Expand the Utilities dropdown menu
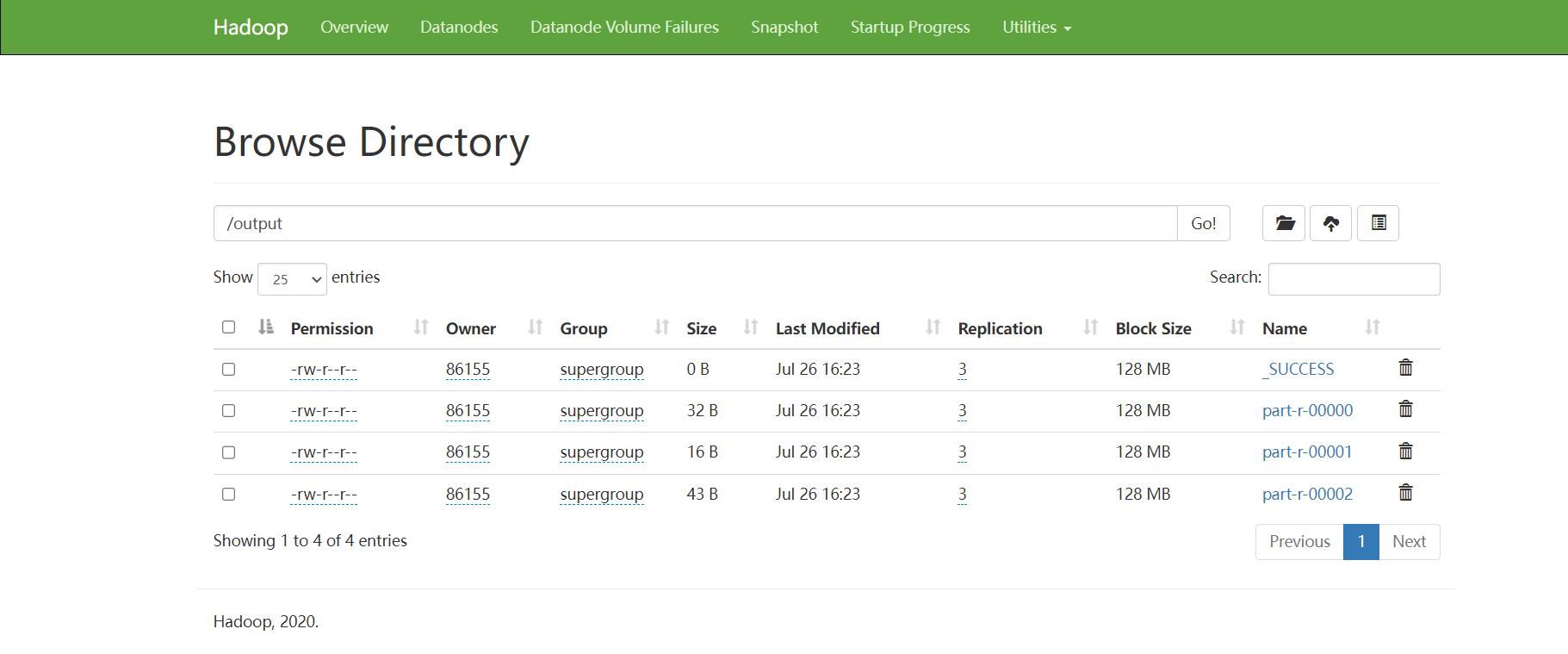Viewport: 1568px width, 654px height. 1037,28
